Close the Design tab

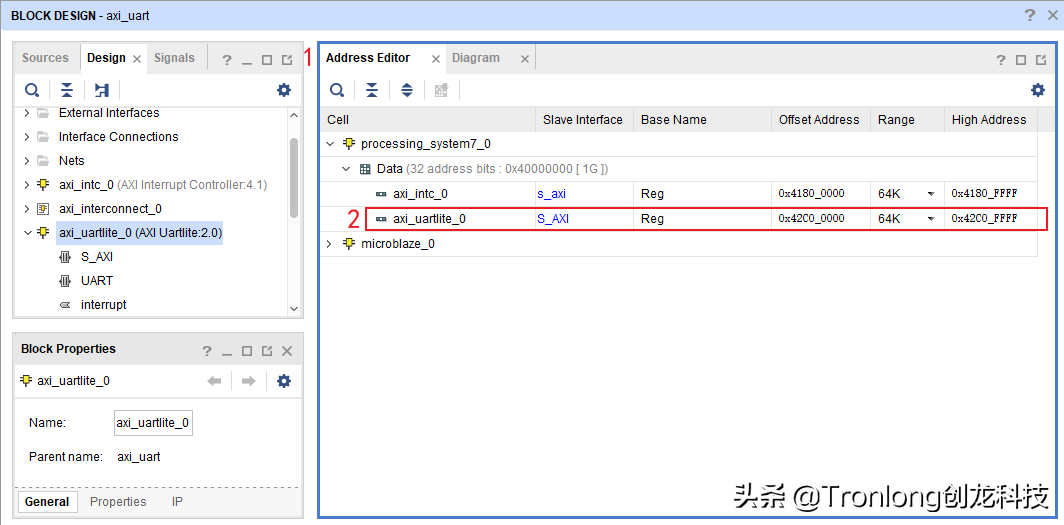point(136,59)
